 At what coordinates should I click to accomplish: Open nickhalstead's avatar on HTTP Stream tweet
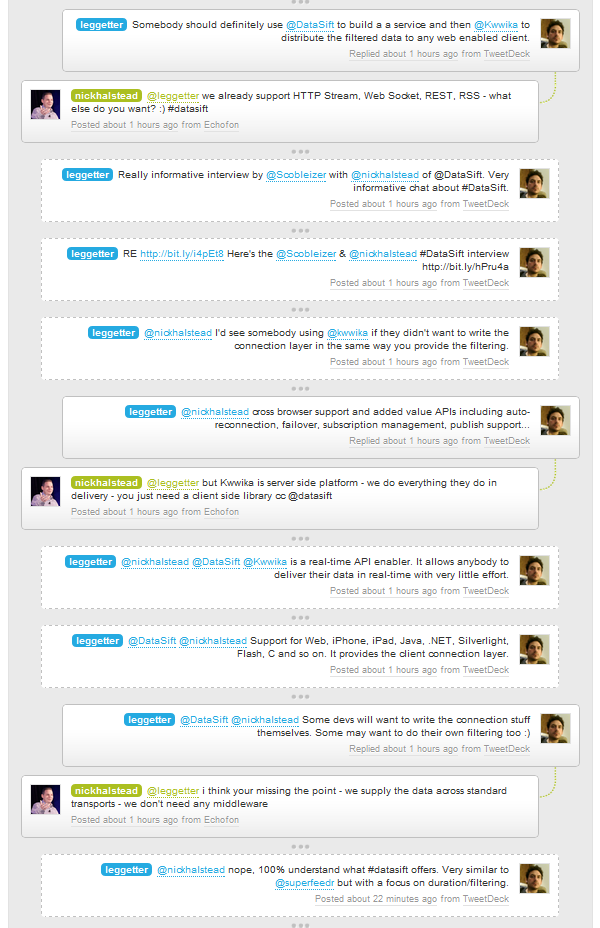46,105
